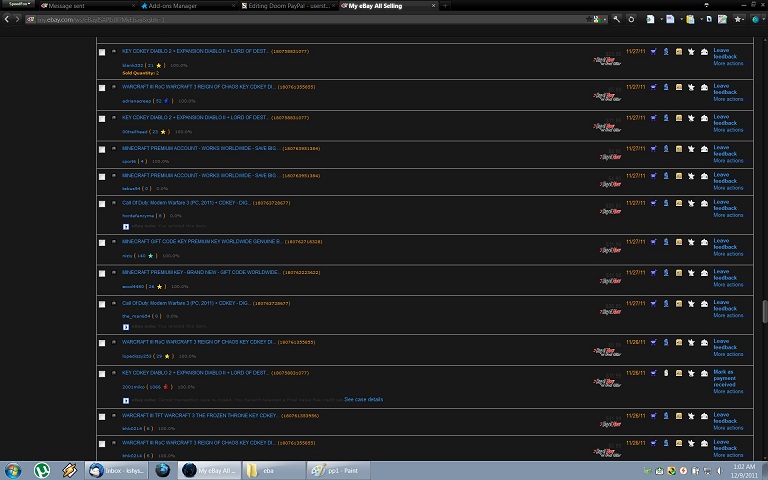
Task: Open a new tab with plus button
Action: [x=445, y=6]
